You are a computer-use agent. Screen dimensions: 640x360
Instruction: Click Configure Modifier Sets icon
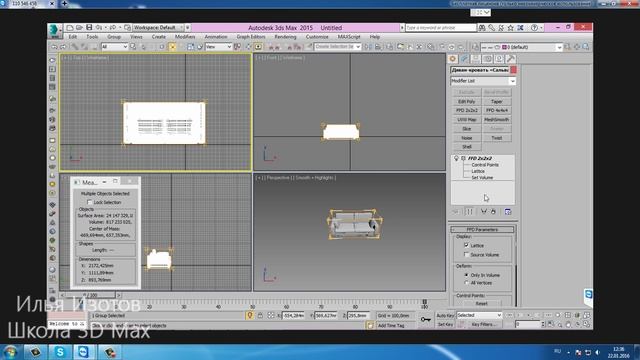(508, 211)
